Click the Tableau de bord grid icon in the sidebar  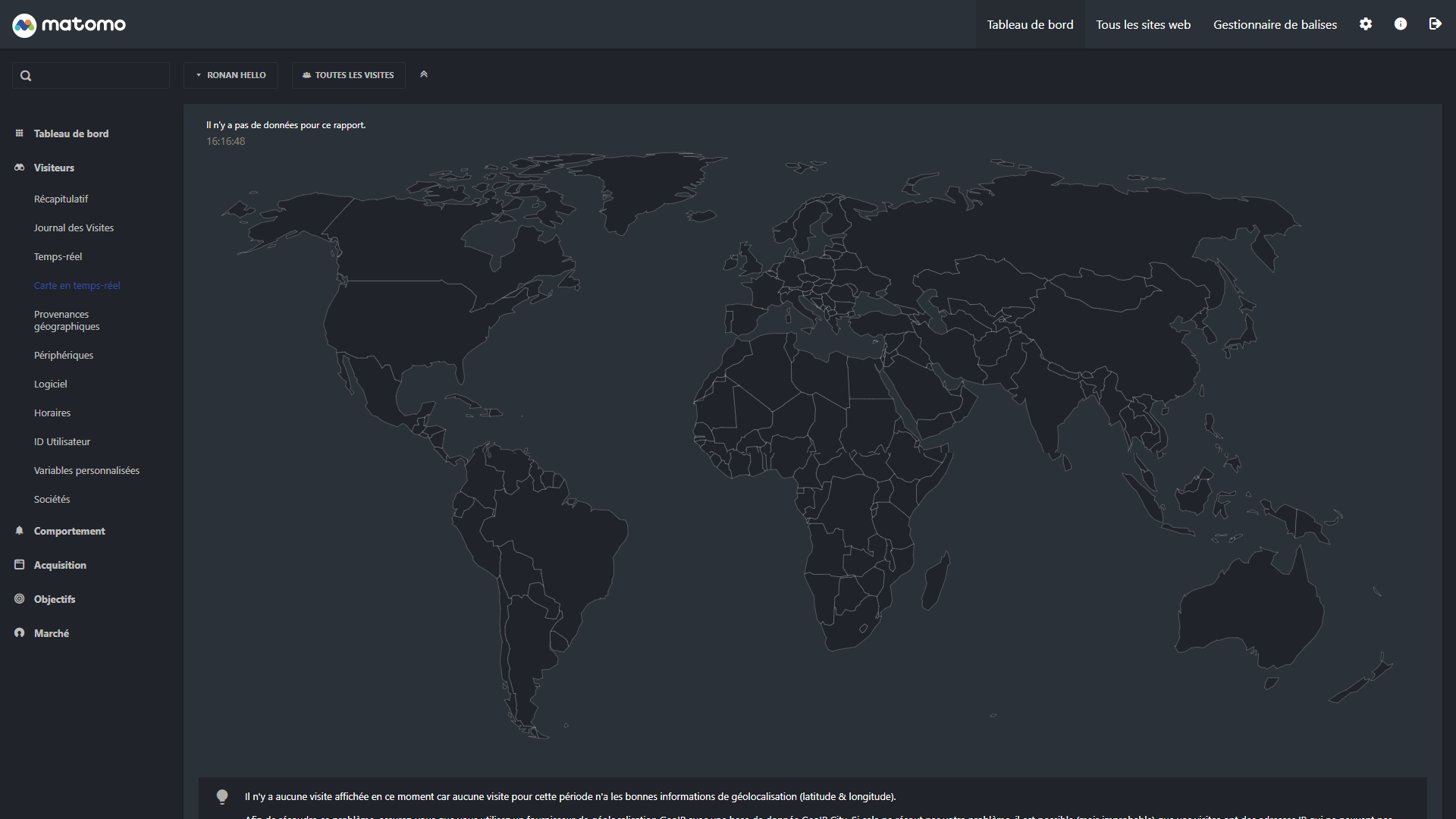click(x=20, y=133)
